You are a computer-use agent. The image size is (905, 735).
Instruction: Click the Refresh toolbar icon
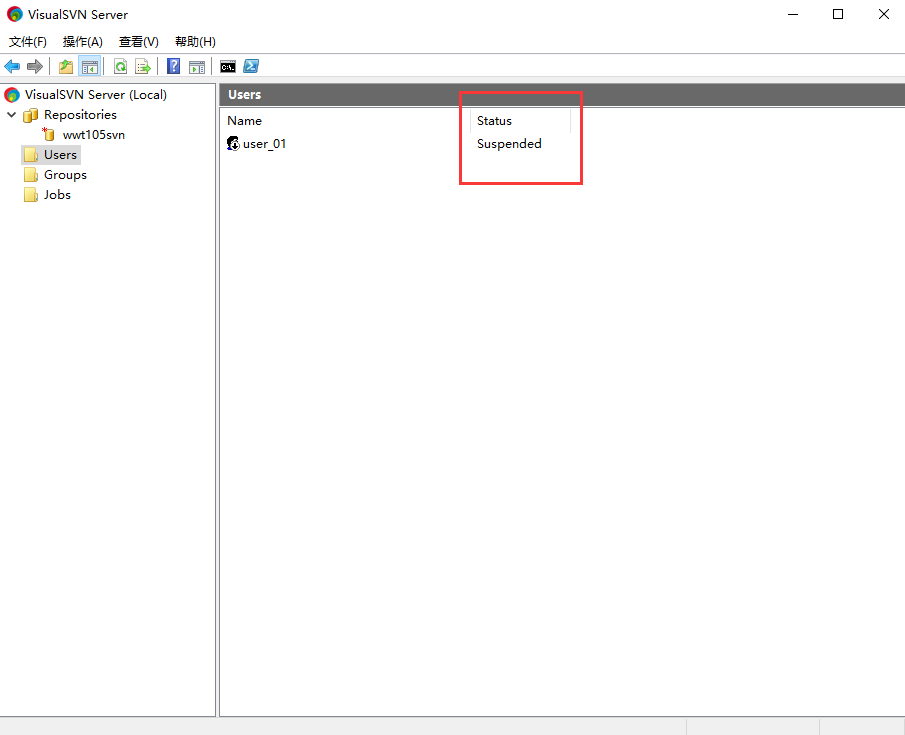click(120, 67)
